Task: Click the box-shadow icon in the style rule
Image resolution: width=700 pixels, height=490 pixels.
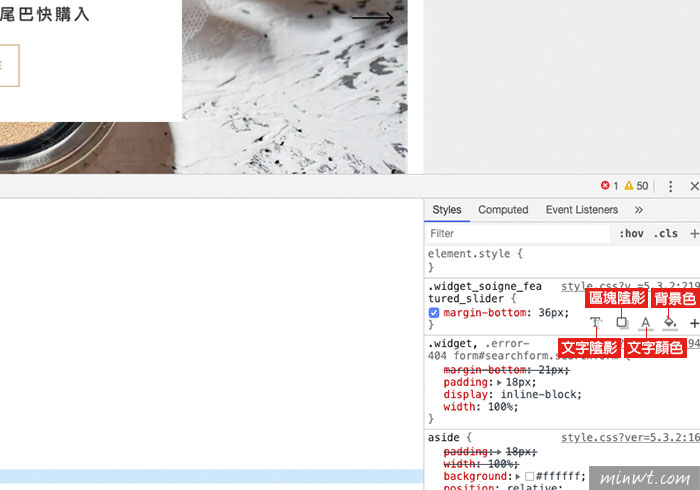Action: (621, 322)
